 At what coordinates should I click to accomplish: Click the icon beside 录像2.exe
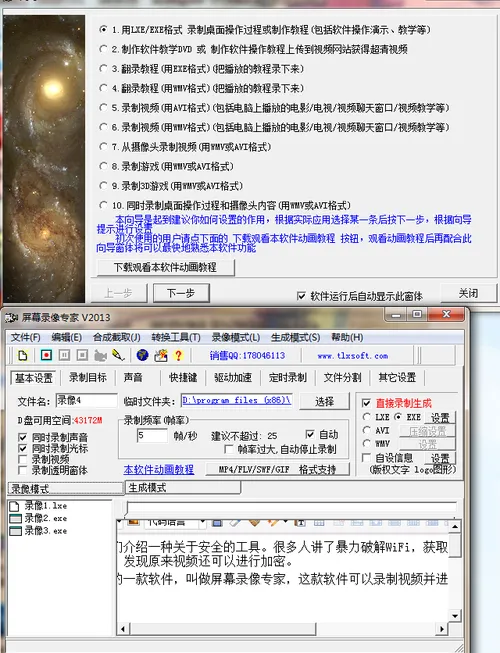point(15,518)
